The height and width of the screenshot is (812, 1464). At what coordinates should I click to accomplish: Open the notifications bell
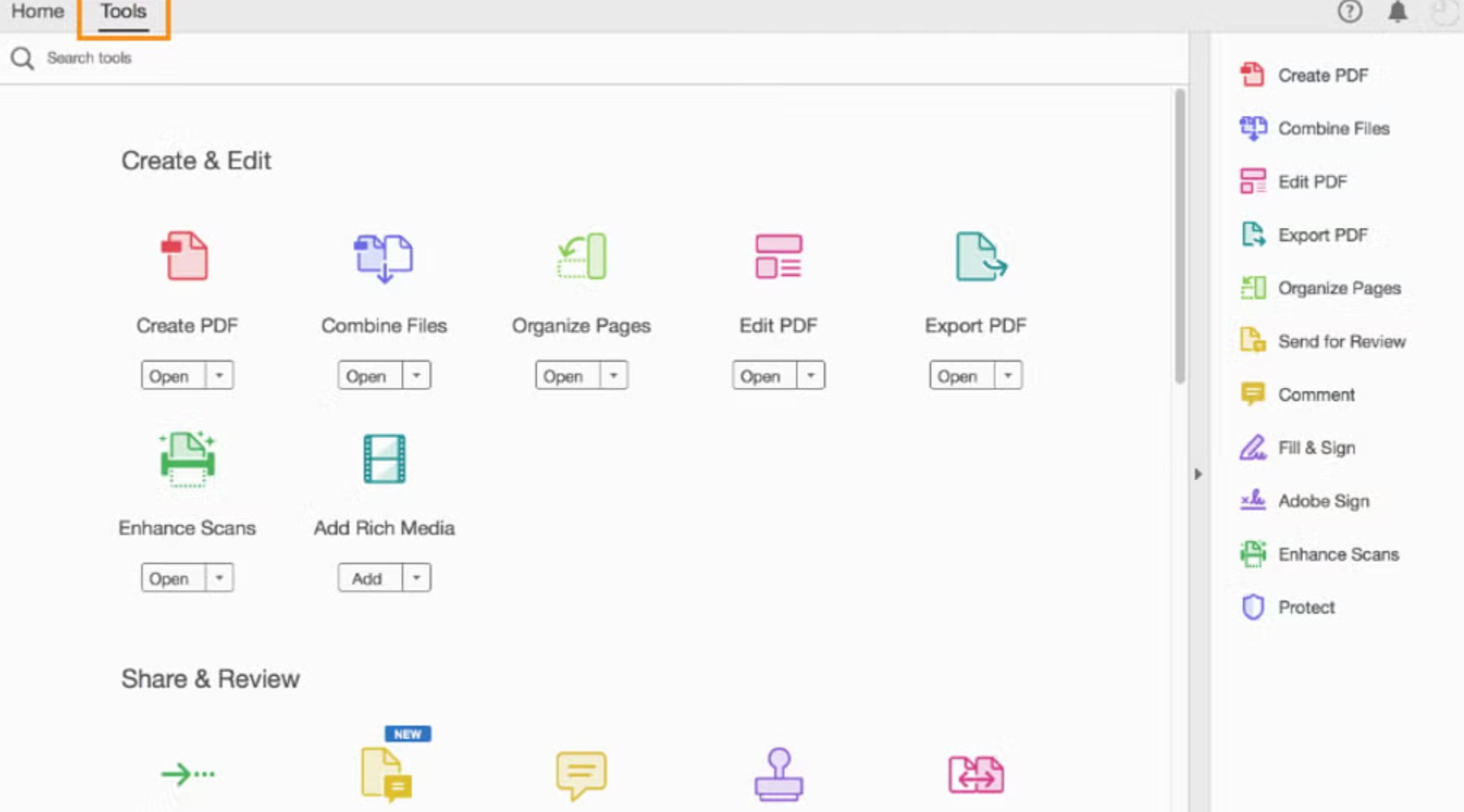[1398, 12]
